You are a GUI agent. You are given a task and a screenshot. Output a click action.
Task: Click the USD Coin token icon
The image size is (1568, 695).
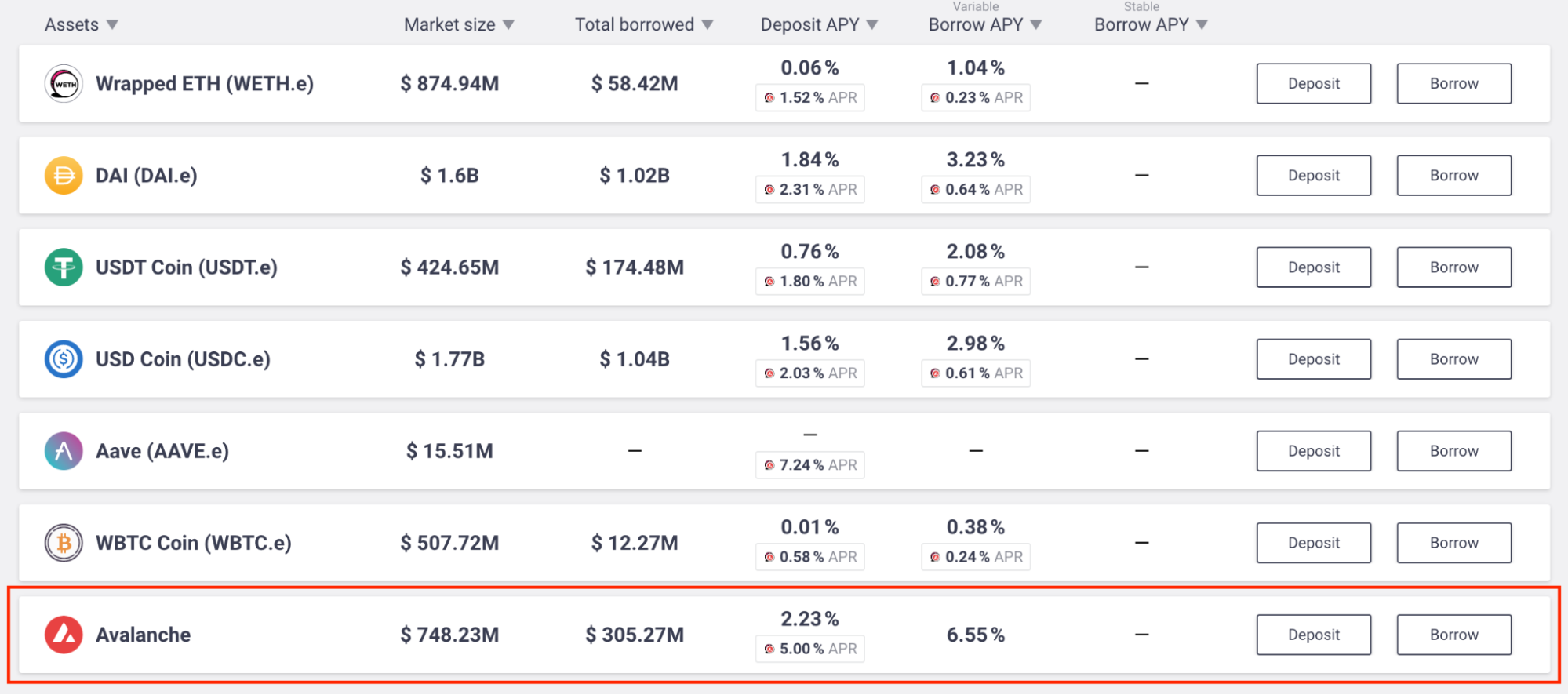click(64, 358)
